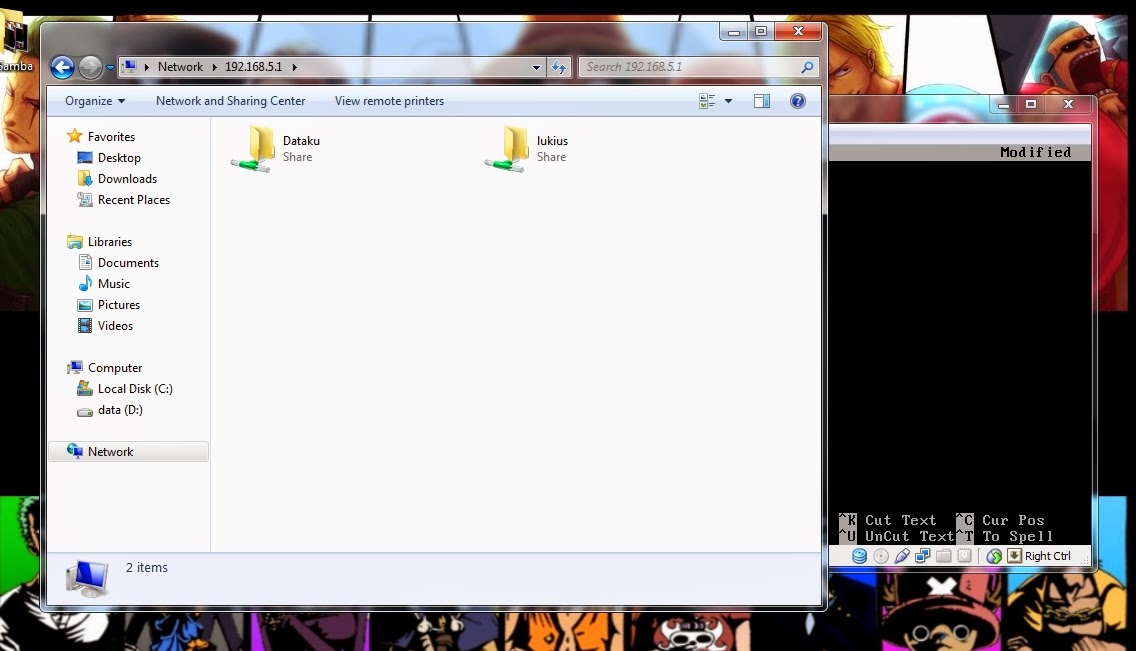Click the Music note icon

click(85, 283)
